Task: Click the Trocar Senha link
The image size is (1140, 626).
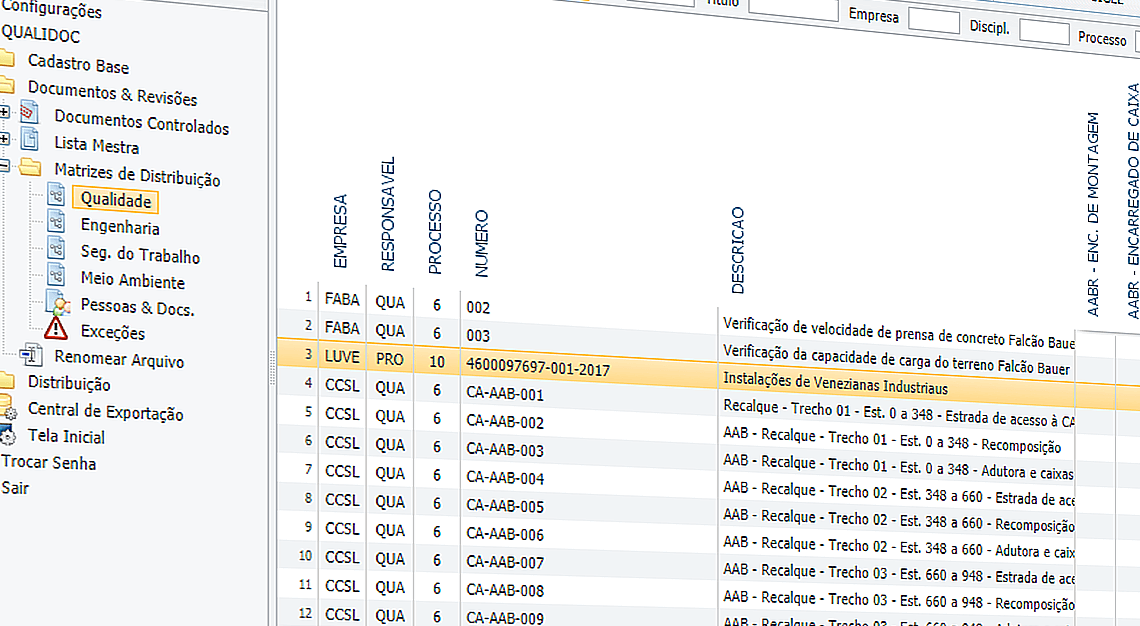Action: point(49,463)
